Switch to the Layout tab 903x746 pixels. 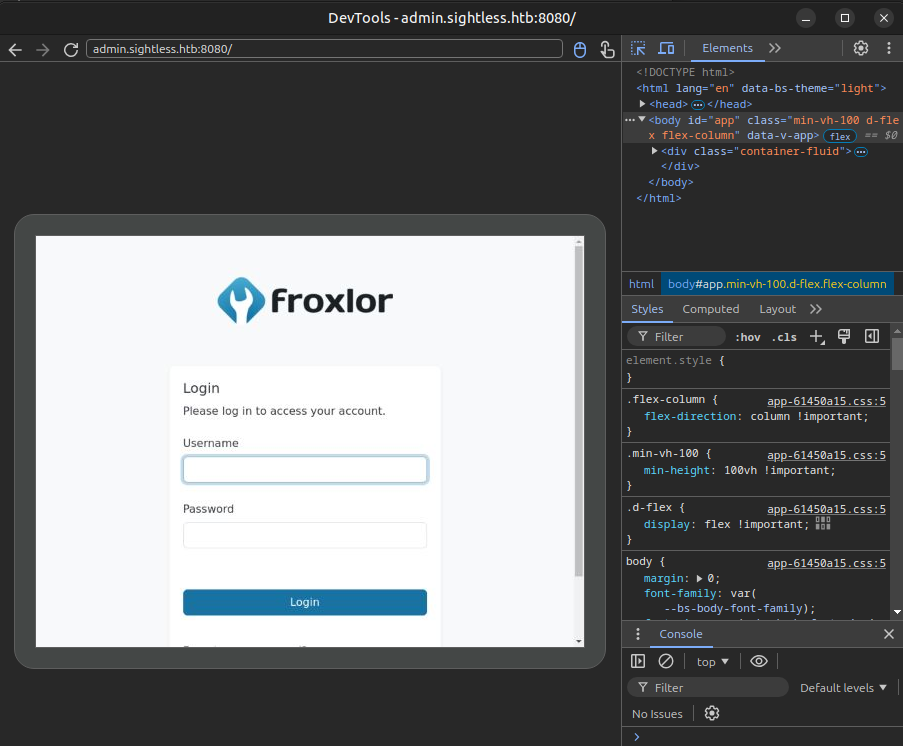click(x=777, y=309)
